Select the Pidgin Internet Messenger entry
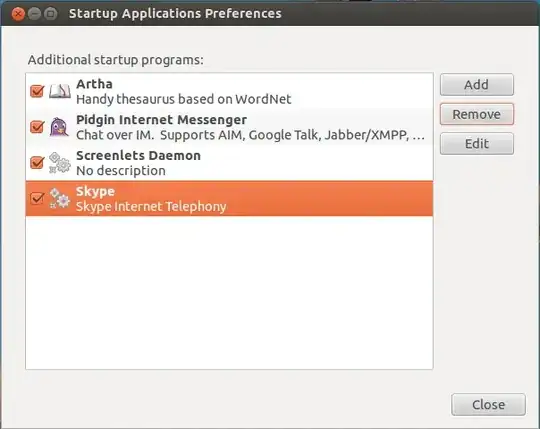This screenshot has height=429, width=540. [229, 127]
